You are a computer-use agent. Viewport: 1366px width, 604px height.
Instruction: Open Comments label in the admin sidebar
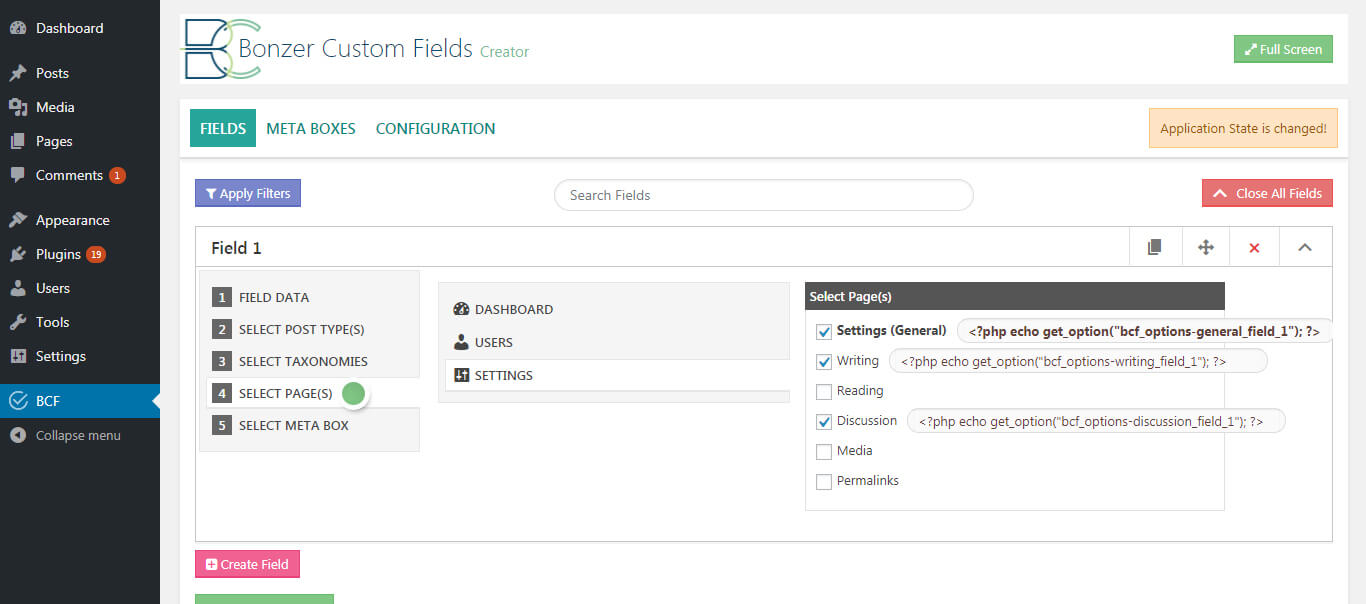[69, 175]
